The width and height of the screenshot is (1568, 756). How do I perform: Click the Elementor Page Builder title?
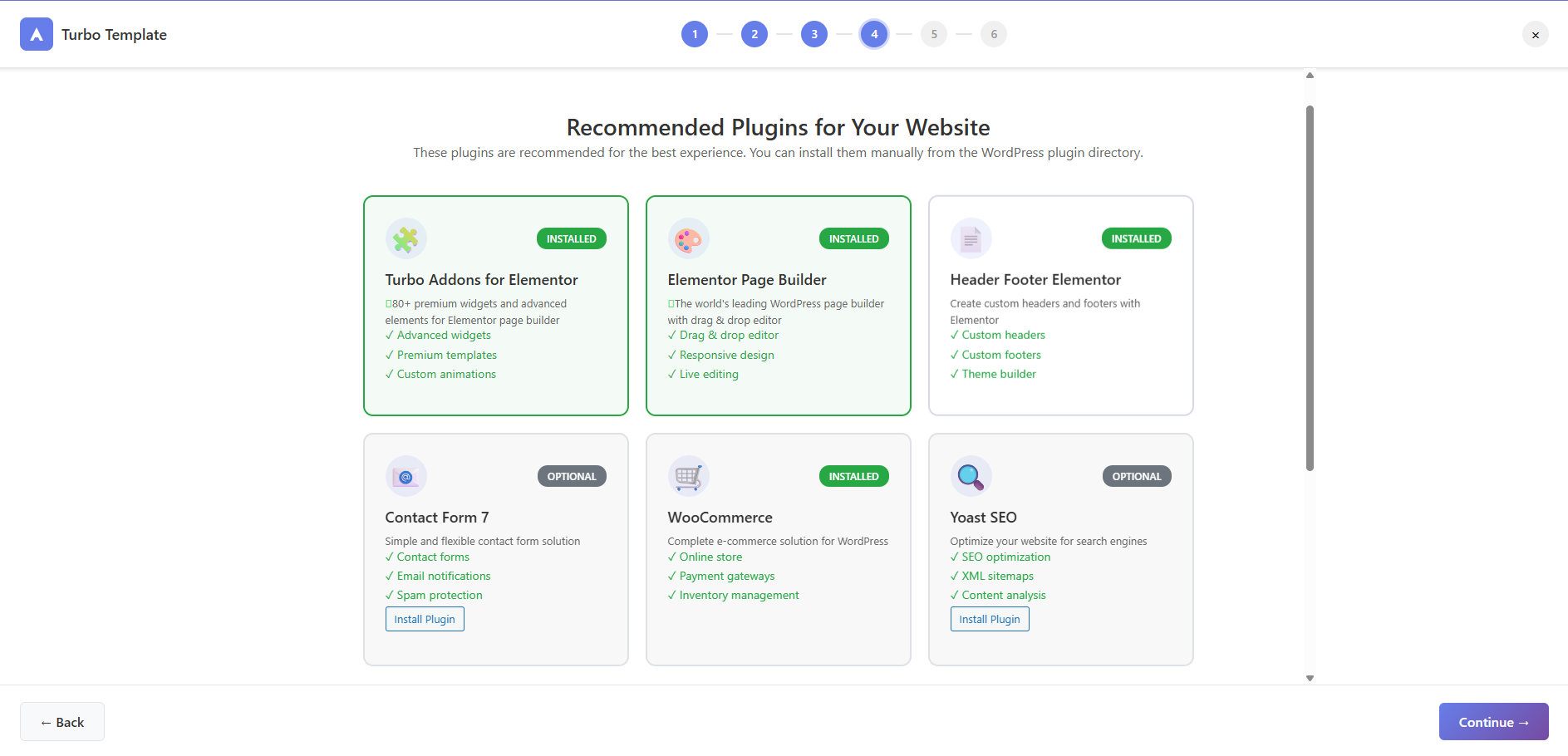coord(747,280)
